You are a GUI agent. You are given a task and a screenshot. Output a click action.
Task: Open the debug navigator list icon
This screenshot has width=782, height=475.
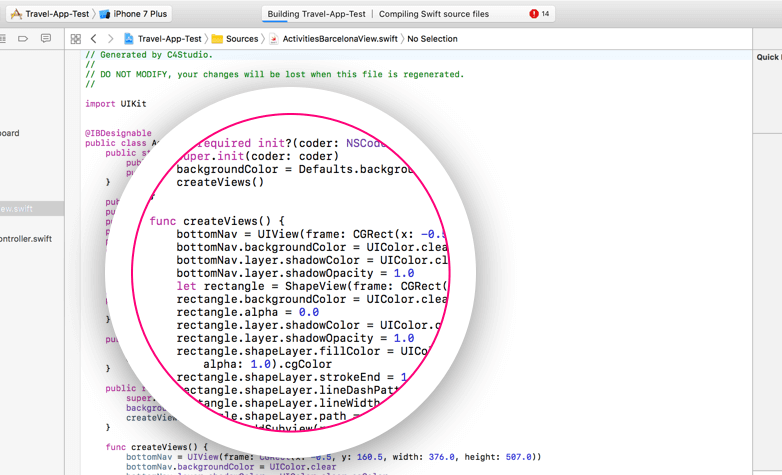click(2, 38)
